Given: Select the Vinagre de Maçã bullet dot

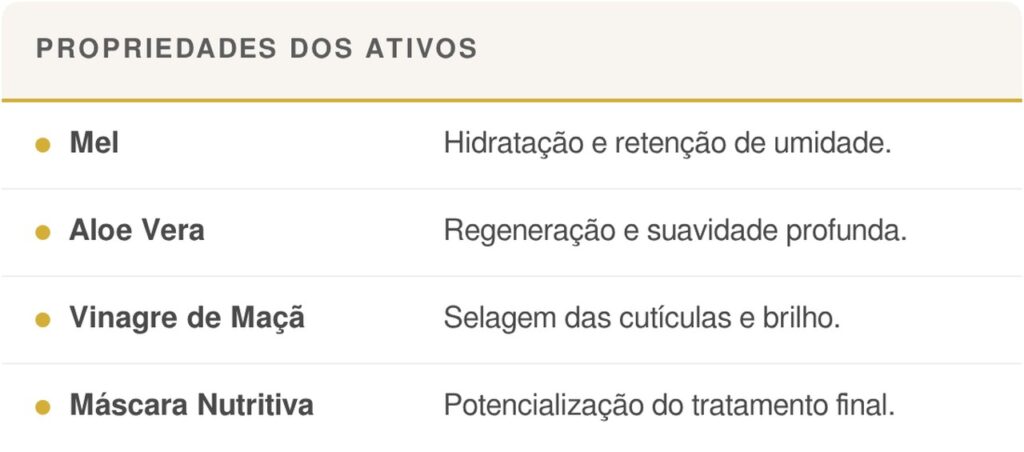Looking at the screenshot, I should tap(43, 320).
